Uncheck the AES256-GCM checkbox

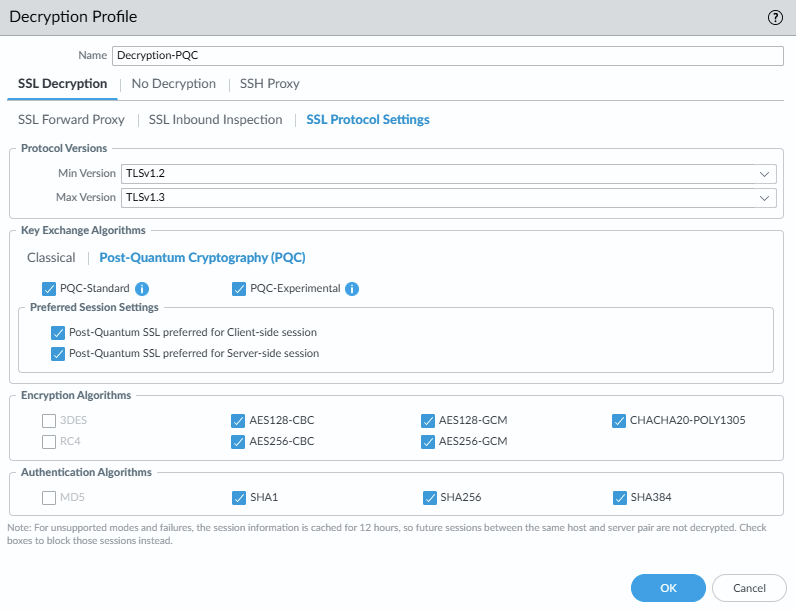pos(429,441)
